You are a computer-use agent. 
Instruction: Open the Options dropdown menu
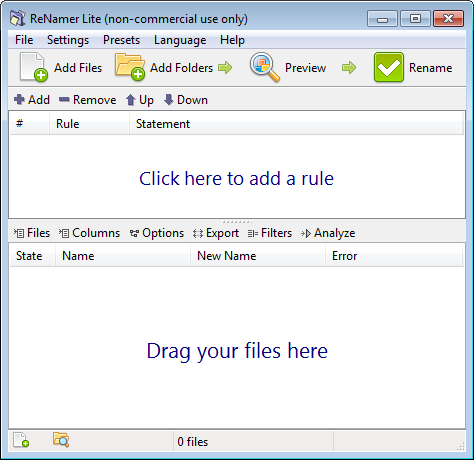point(157,233)
